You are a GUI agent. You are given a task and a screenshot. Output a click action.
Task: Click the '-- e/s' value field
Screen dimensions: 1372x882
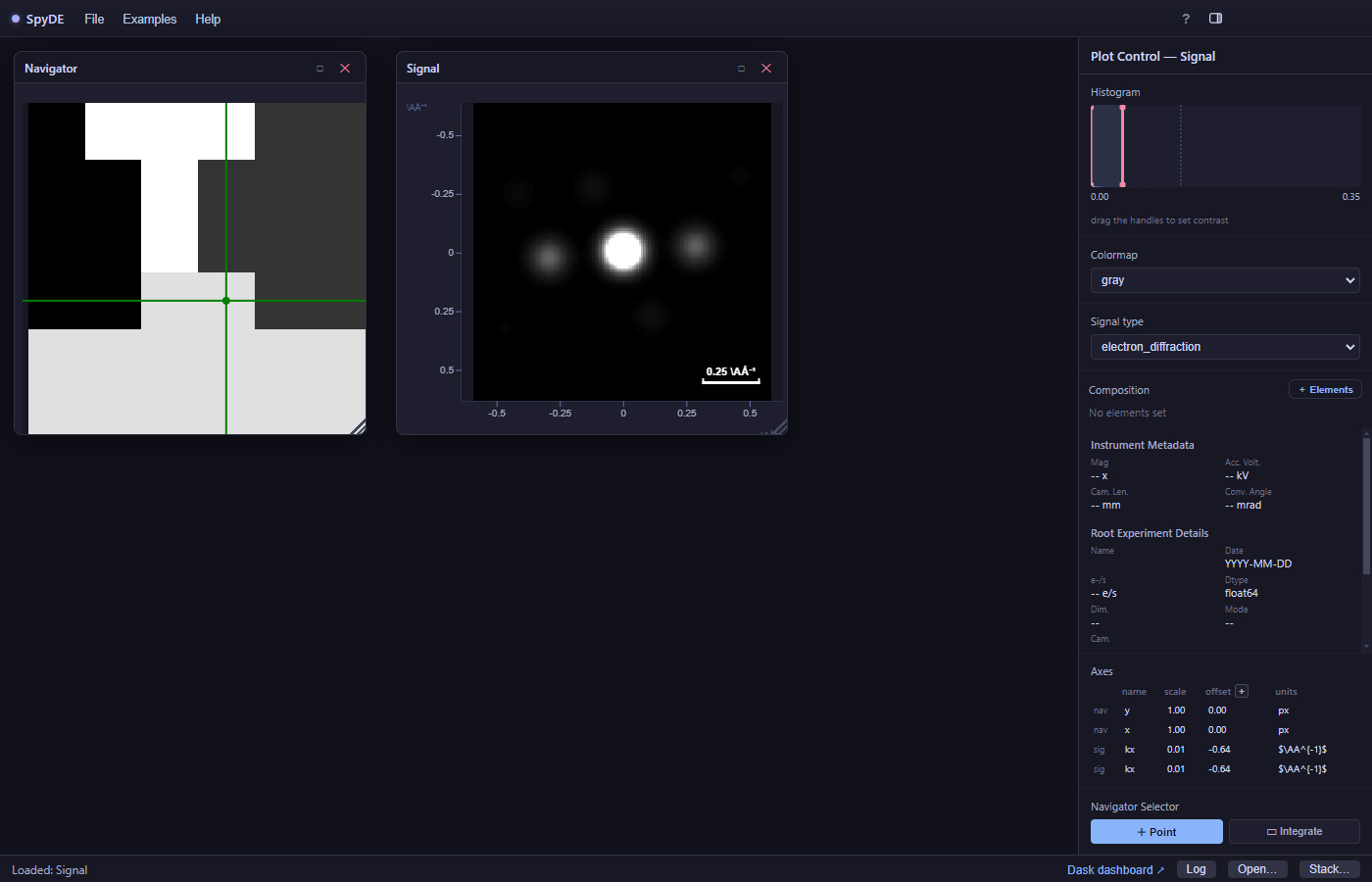tap(1103, 594)
